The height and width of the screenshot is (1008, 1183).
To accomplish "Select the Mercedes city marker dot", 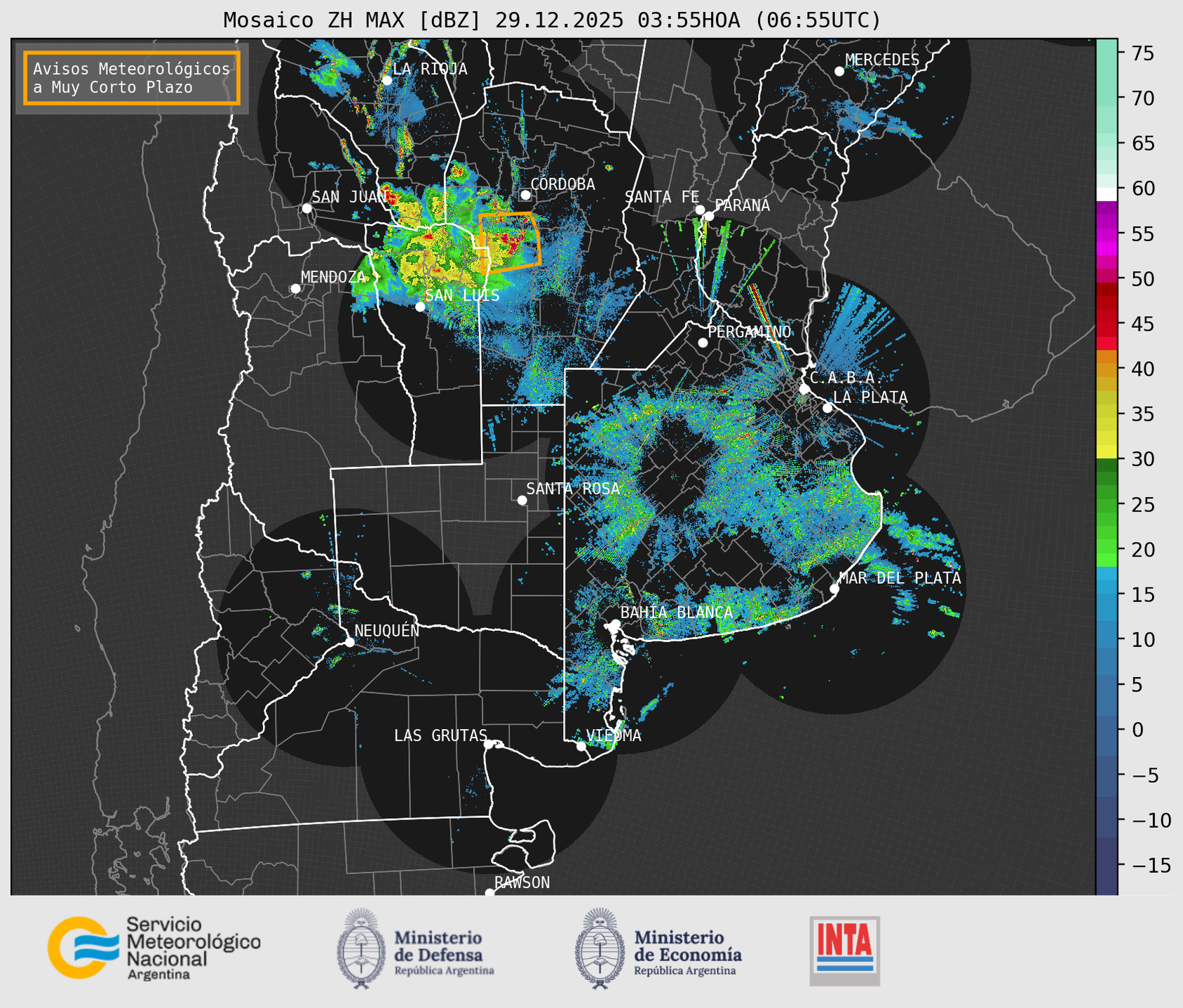I will [x=839, y=71].
